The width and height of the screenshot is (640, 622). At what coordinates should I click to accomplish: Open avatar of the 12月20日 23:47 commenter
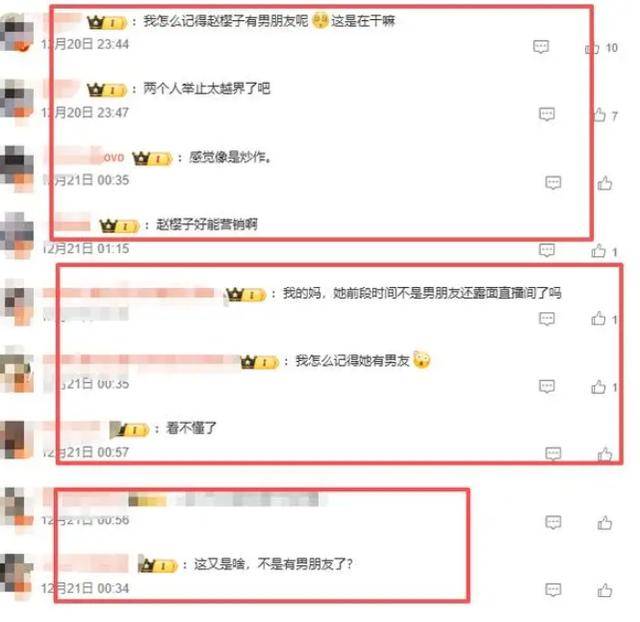(x=17, y=101)
